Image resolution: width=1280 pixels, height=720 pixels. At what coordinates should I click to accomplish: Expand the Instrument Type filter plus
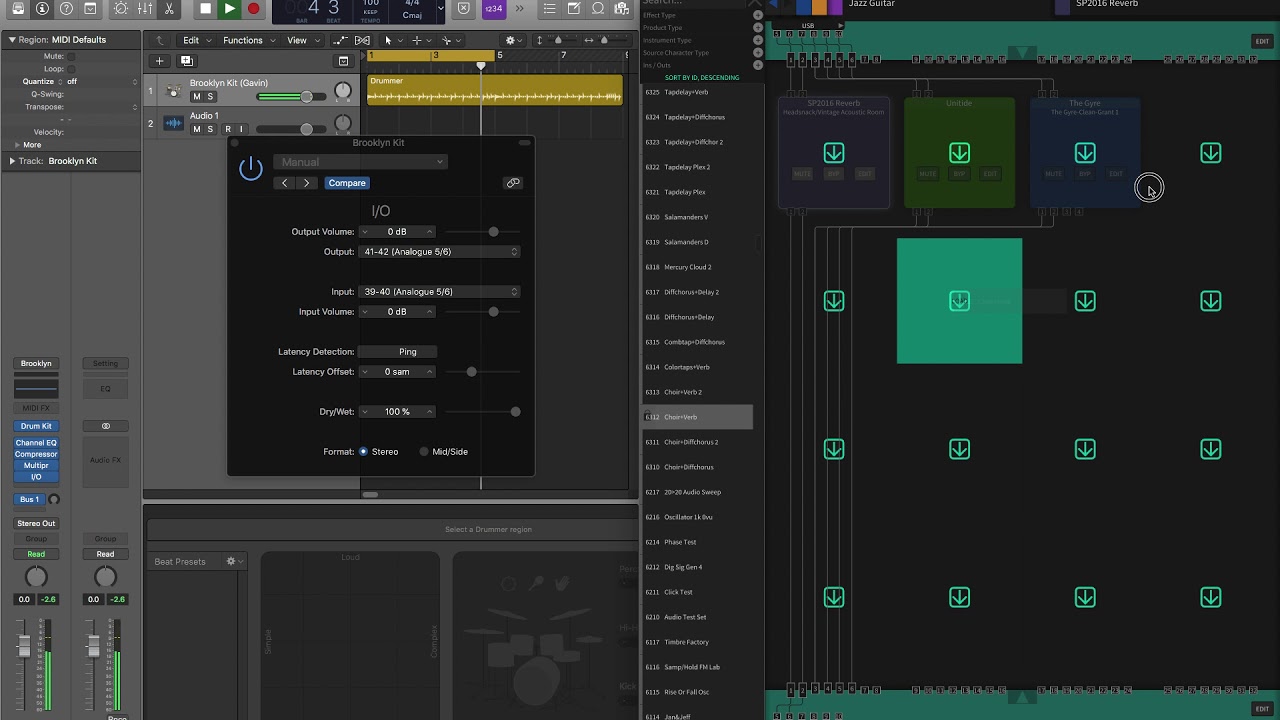click(757, 40)
